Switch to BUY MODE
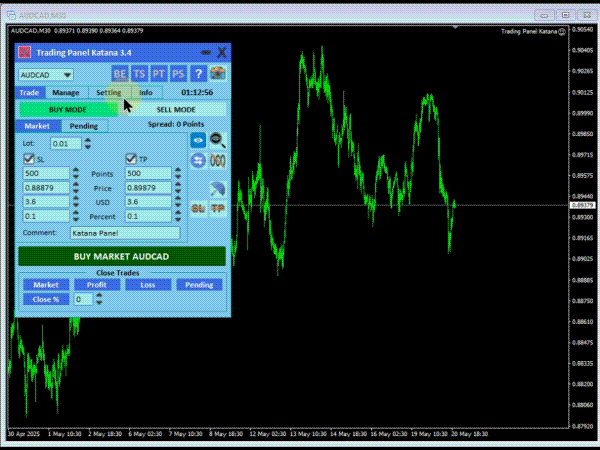Image resolution: width=600 pixels, height=450 pixels. pos(68,109)
